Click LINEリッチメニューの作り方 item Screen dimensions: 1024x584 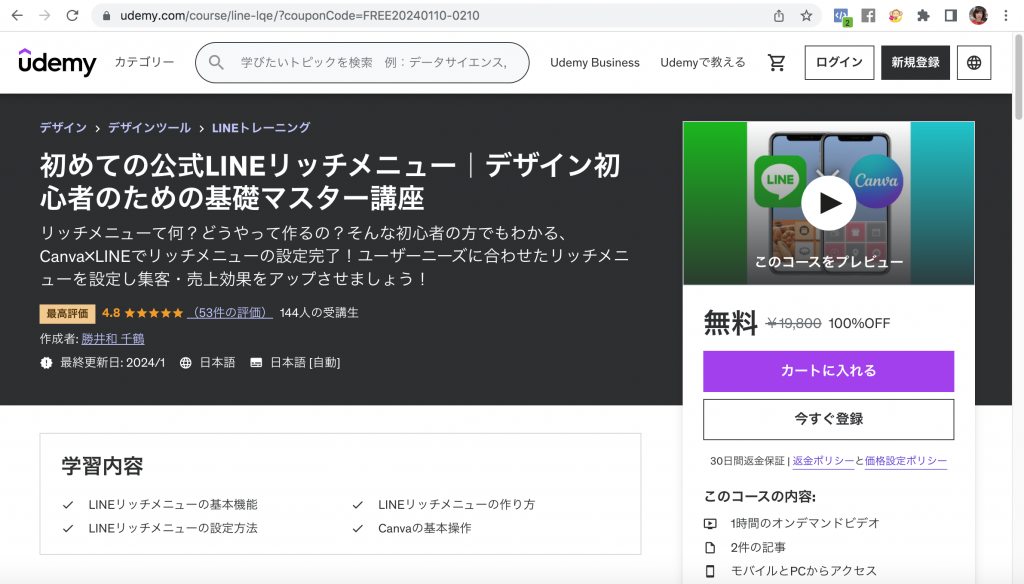tap(456, 504)
